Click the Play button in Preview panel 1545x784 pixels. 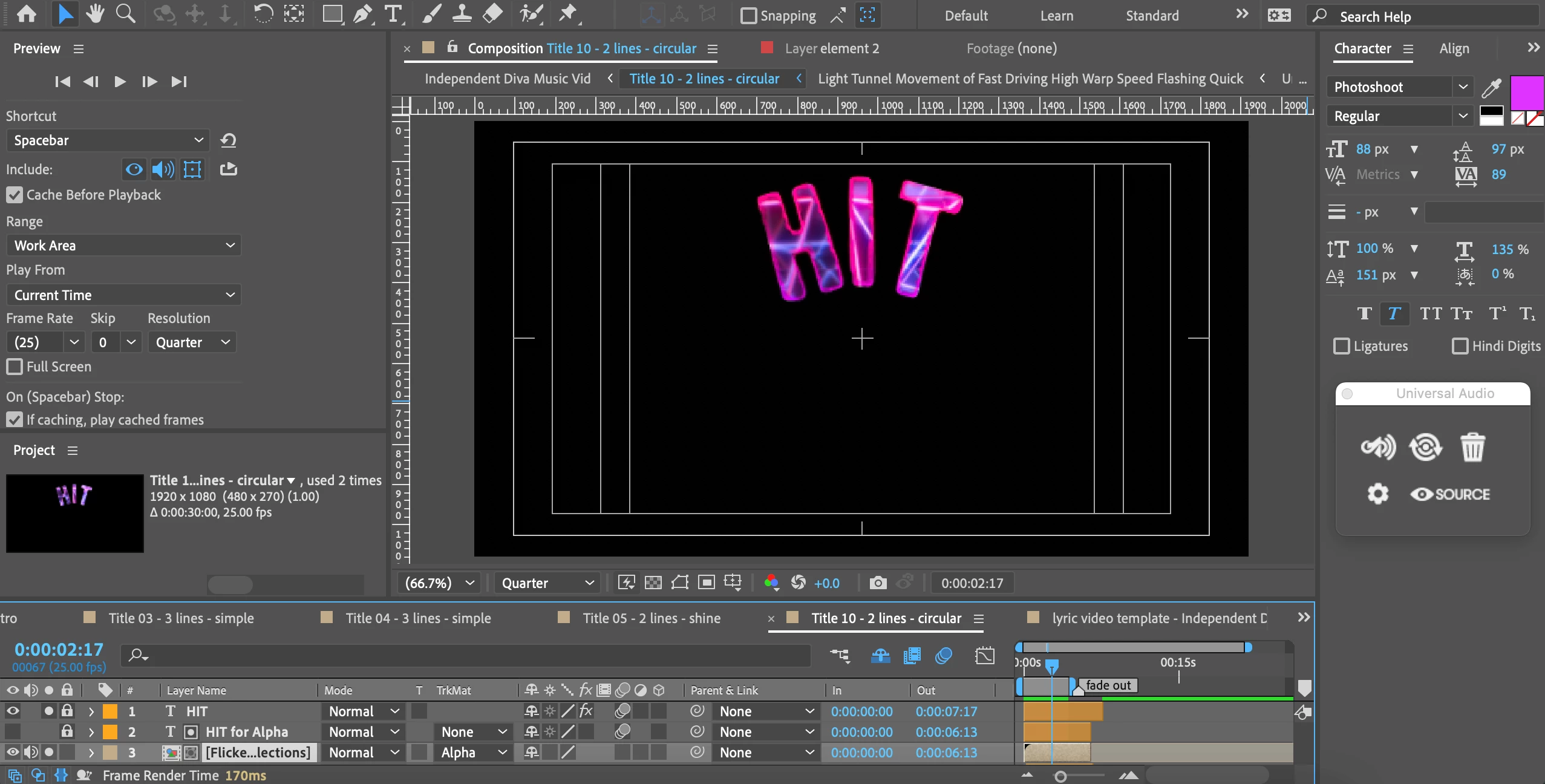(120, 81)
